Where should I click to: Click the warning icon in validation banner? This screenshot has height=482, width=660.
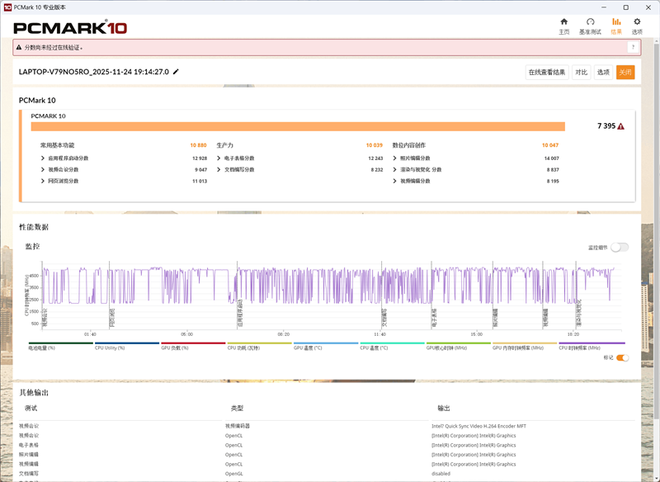tap(21, 47)
